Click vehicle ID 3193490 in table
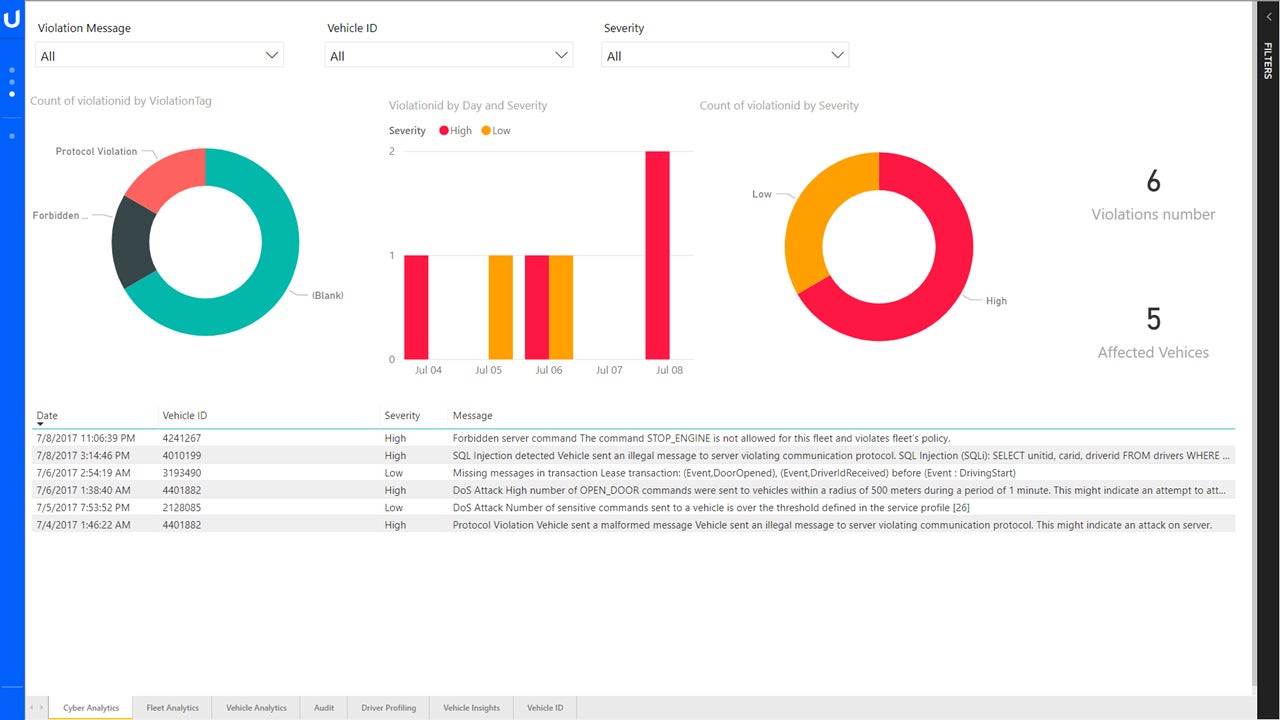 (182, 473)
